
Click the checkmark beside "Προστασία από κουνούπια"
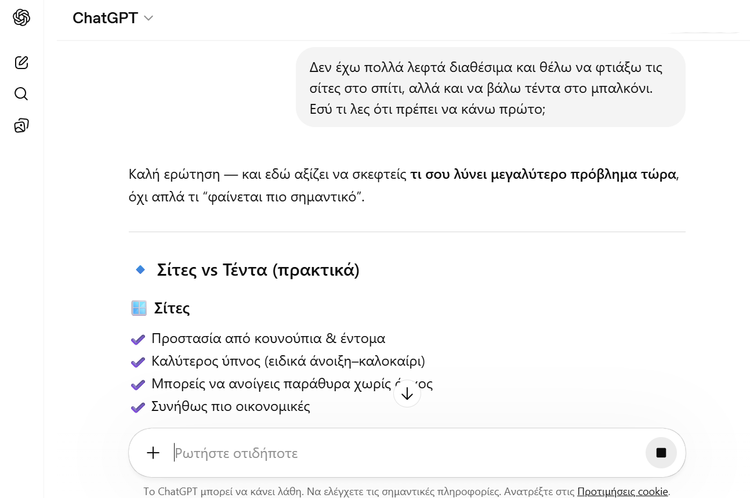(138, 339)
